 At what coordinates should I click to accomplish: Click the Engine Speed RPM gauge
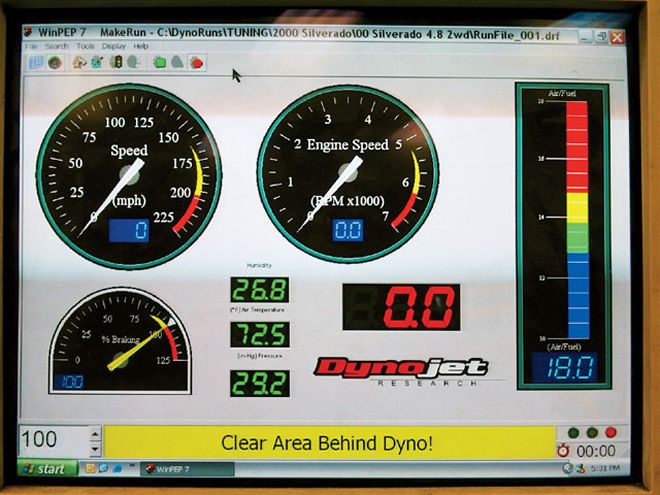348,174
